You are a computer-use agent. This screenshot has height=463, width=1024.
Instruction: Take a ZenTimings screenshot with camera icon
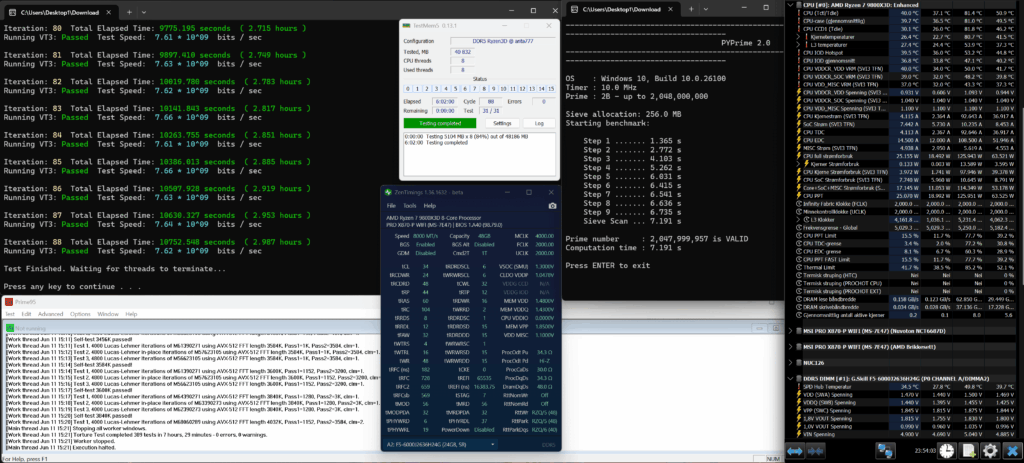(552, 206)
